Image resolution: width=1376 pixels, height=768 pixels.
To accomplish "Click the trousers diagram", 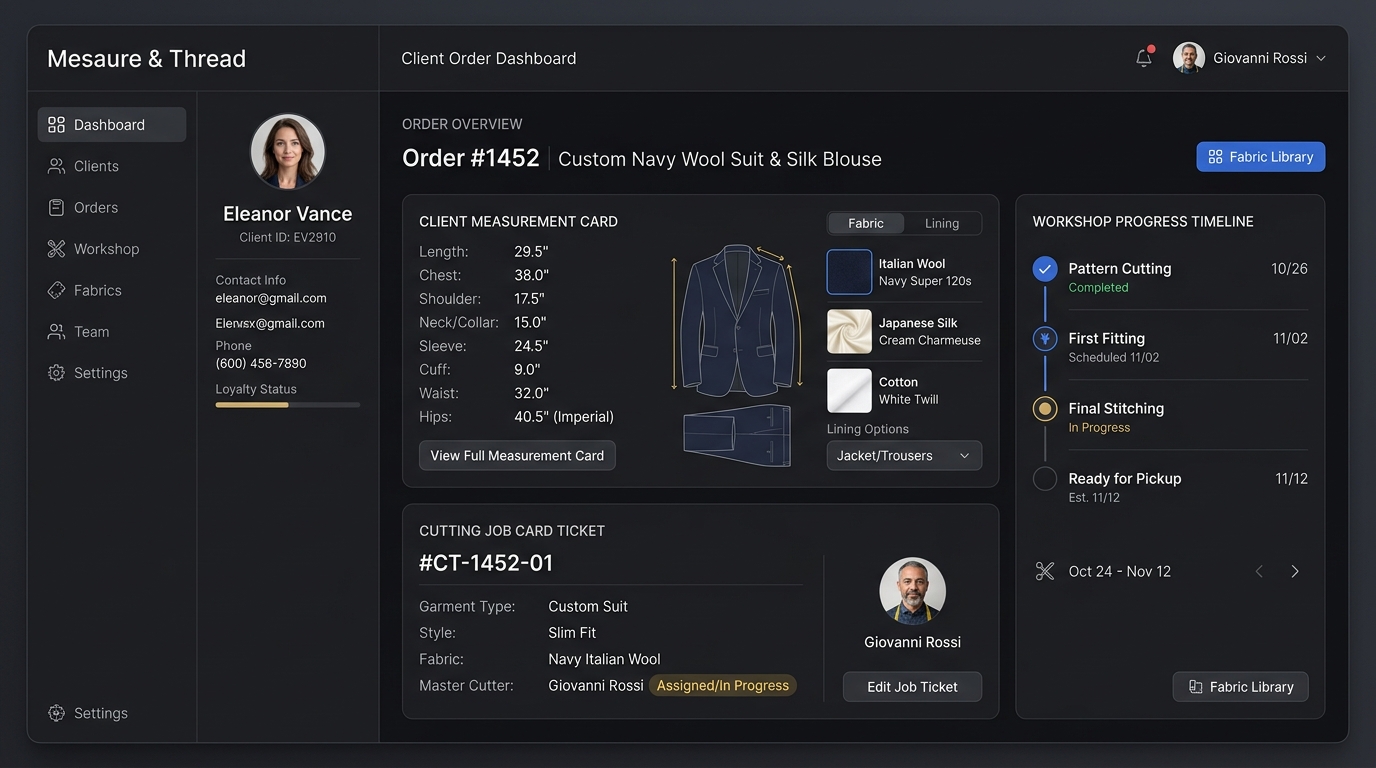I will pyautogui.click(x=737, y=435).
